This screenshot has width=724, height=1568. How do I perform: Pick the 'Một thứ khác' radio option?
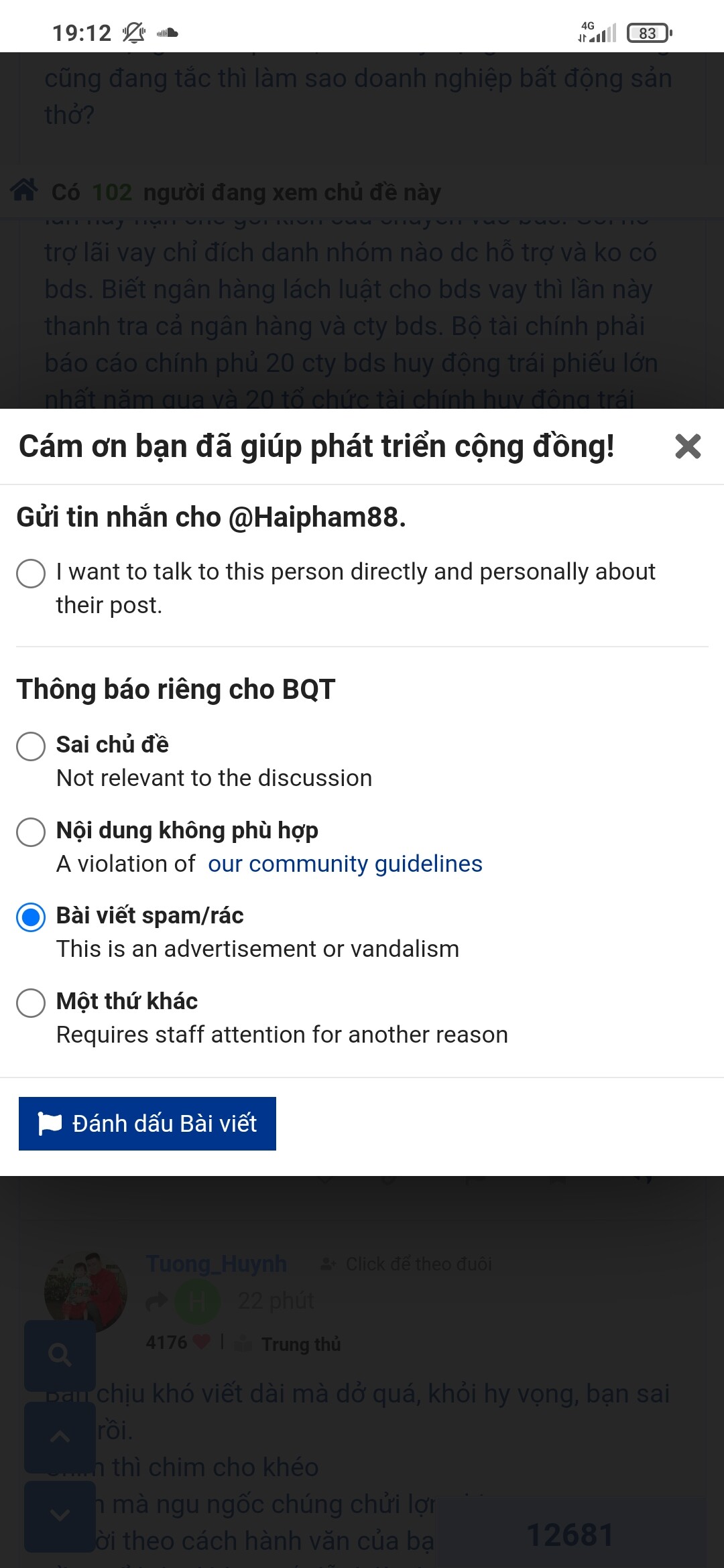coord(31,1003)
